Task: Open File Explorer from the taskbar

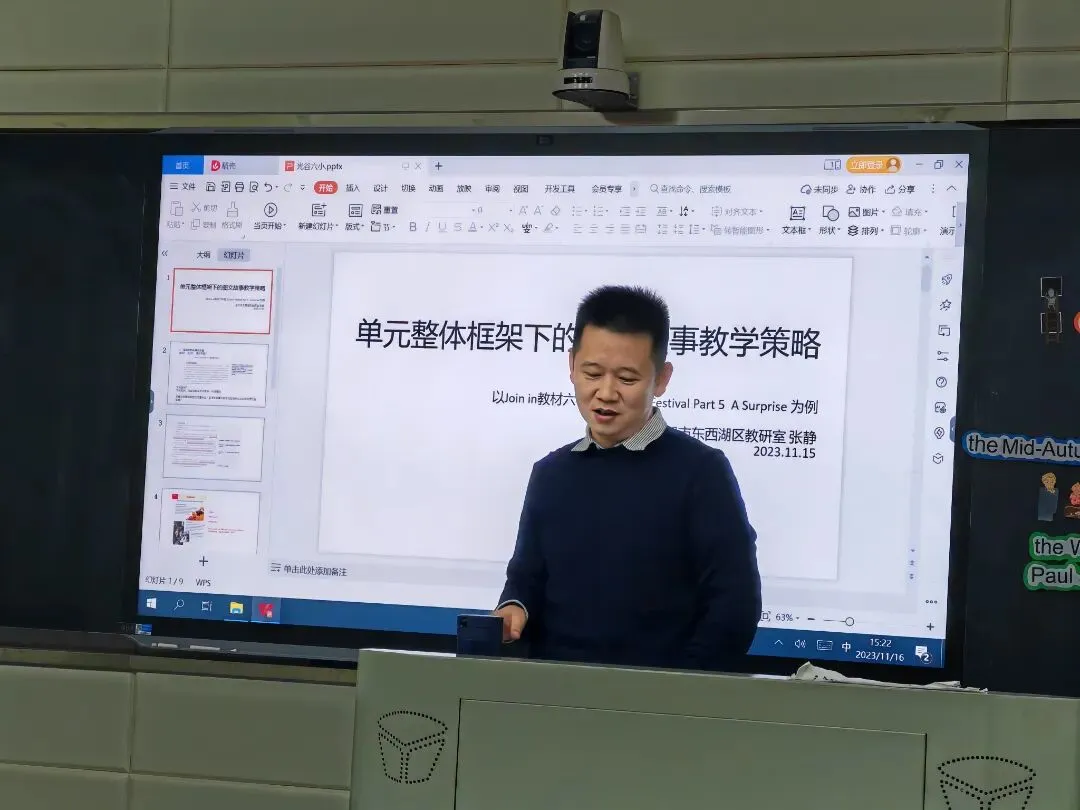Action: coord(236,608)
